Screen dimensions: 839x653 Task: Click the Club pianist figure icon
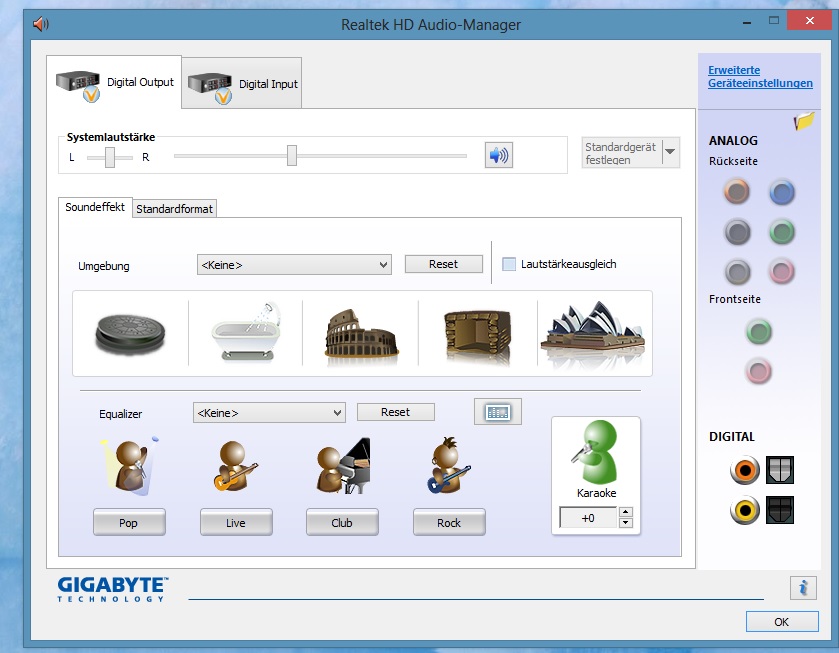342,466
